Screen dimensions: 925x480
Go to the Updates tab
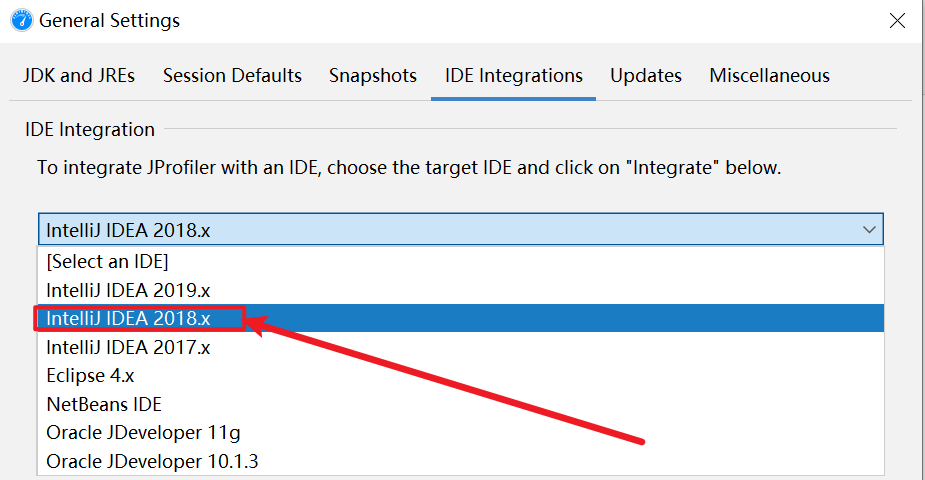pos(646,75)
